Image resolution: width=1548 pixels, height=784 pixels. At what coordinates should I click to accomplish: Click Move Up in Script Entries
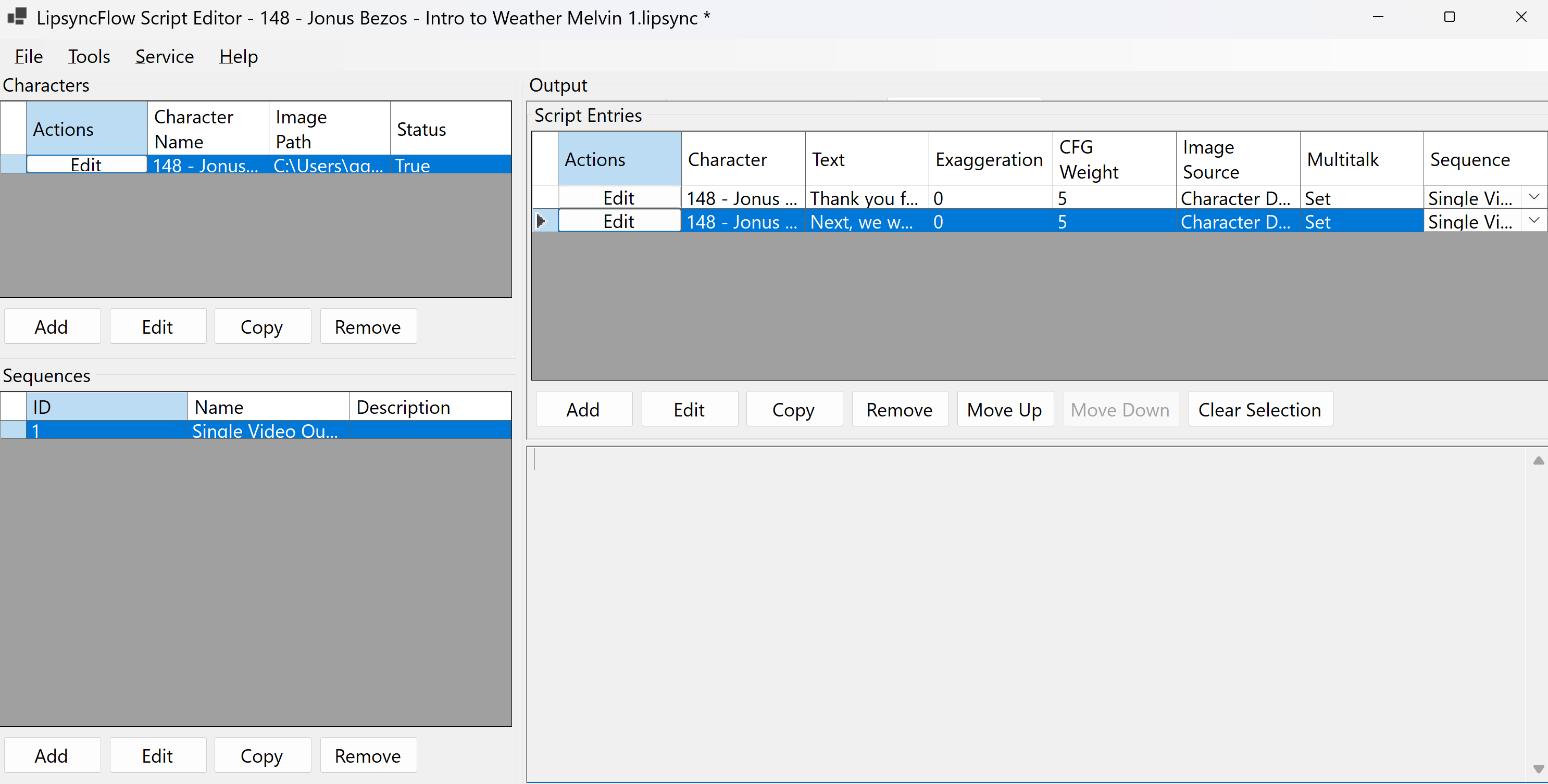[x=1004, y=409]
